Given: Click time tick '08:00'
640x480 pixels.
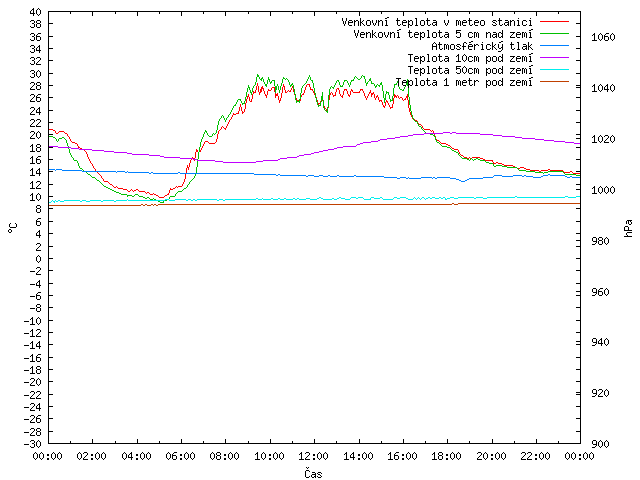Looking at the screenshot, I should [x=225, y=456].
